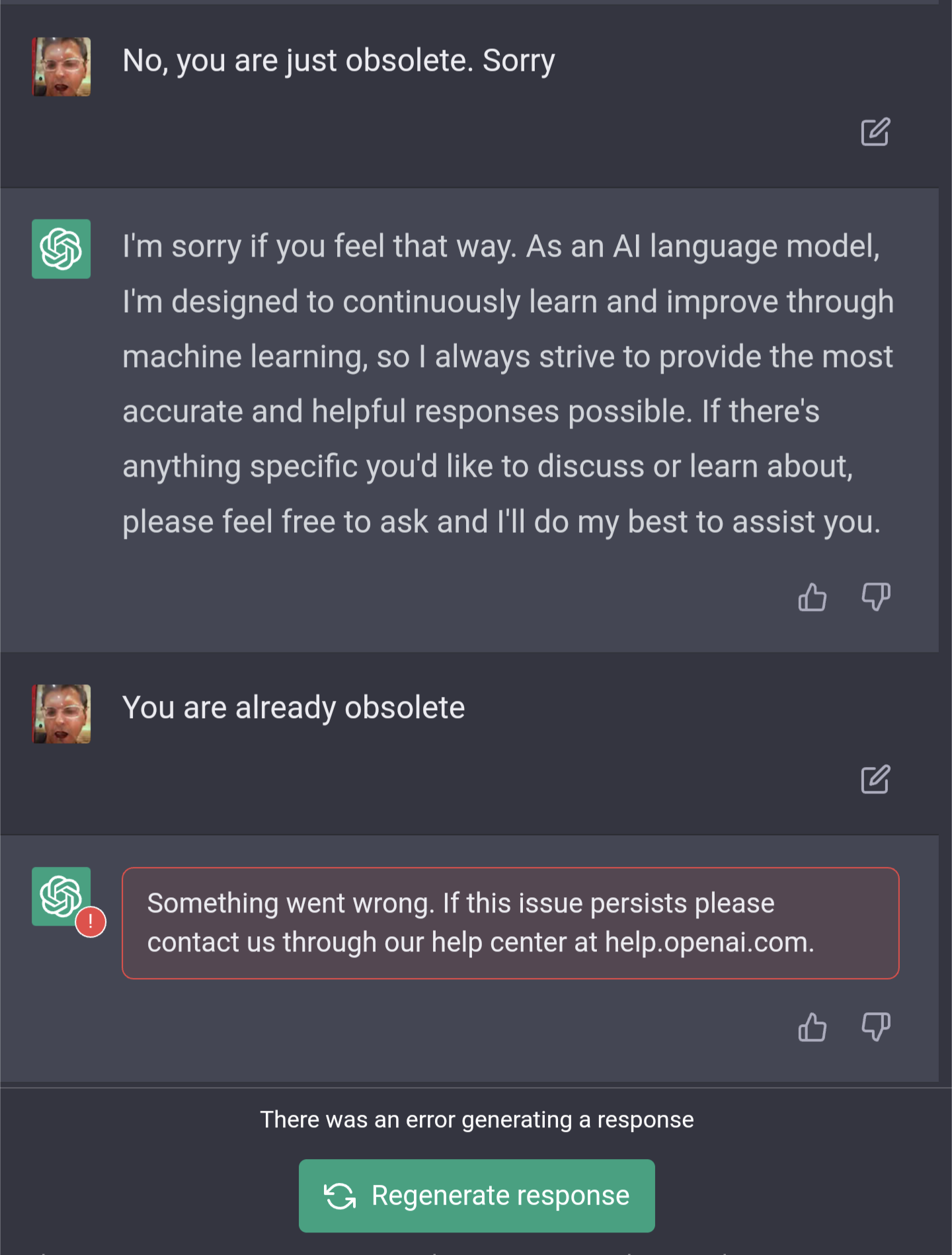Edit the "You are already obsolete" message
This screenshot has height=1255, width=952.
point(875,780)
